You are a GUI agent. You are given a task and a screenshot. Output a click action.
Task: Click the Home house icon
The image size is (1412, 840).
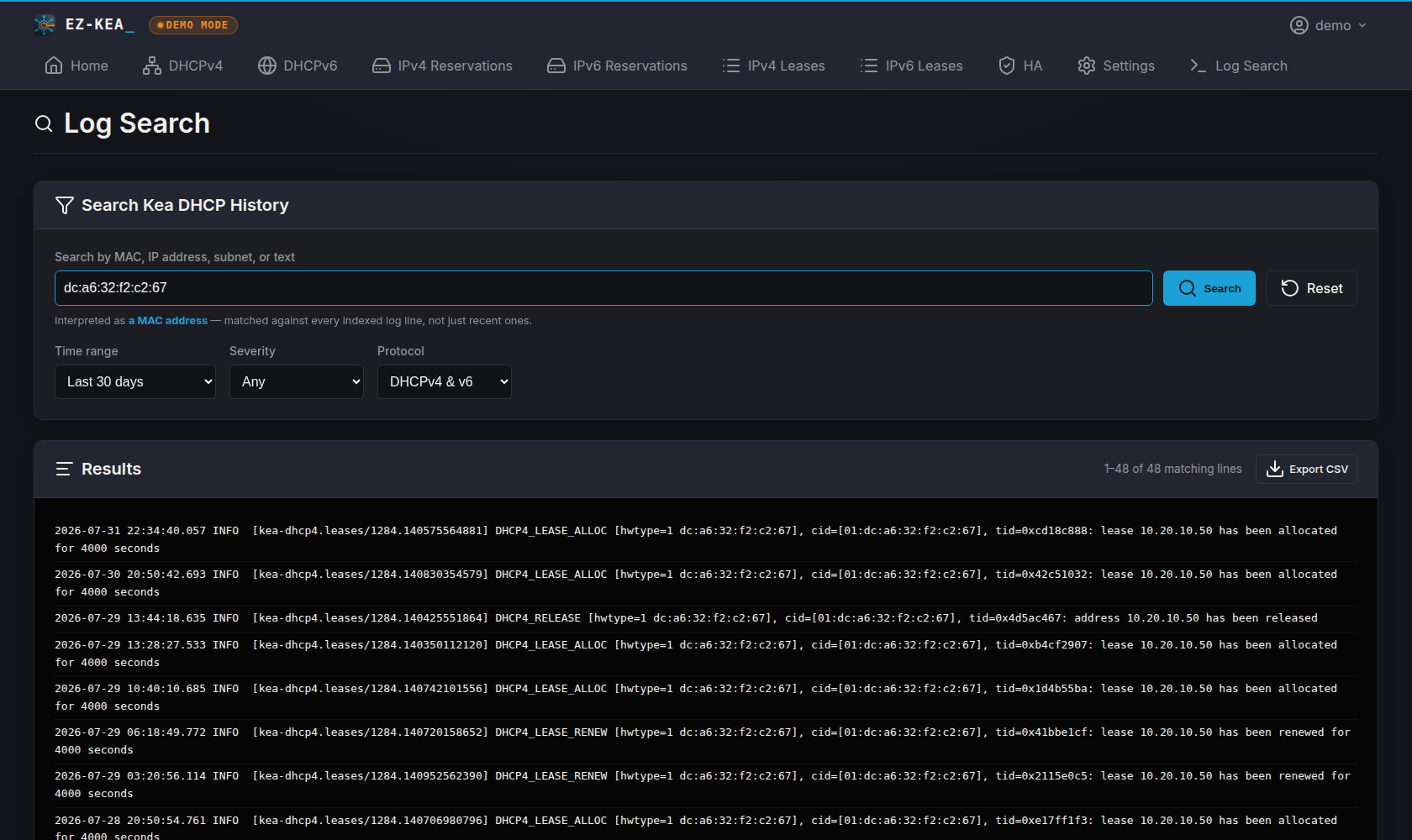coord(54,66)
